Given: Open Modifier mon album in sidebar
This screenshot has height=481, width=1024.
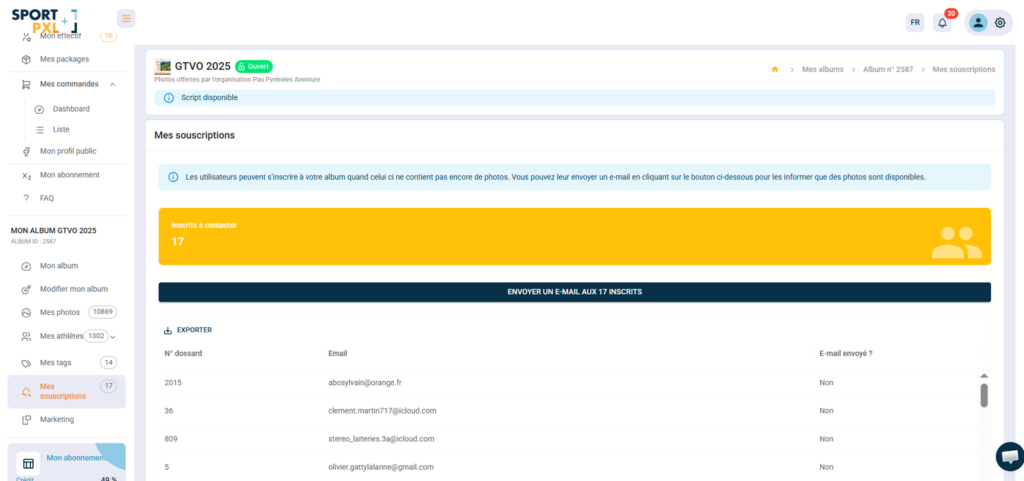Looking at the screenshot, I should click(x=73, y=289).
